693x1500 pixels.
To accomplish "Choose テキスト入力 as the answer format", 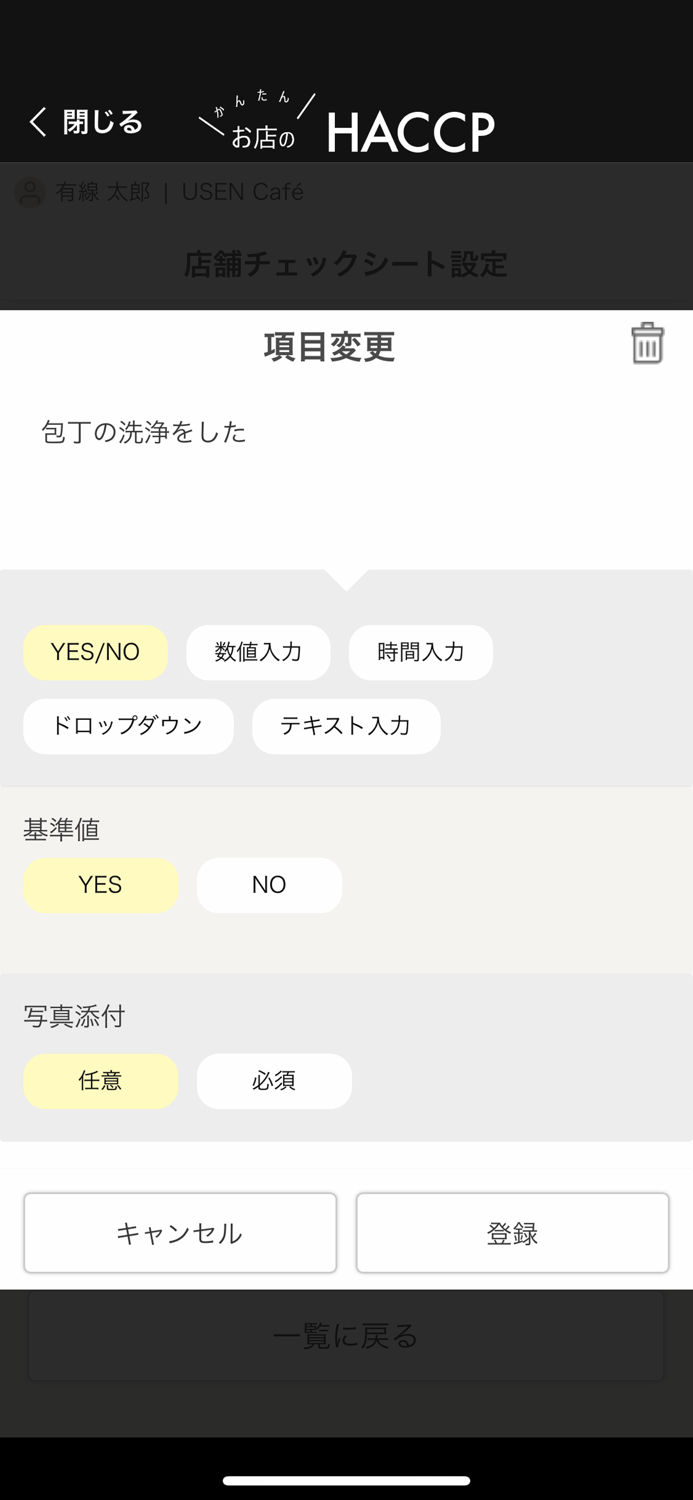I will click(346, 727).
